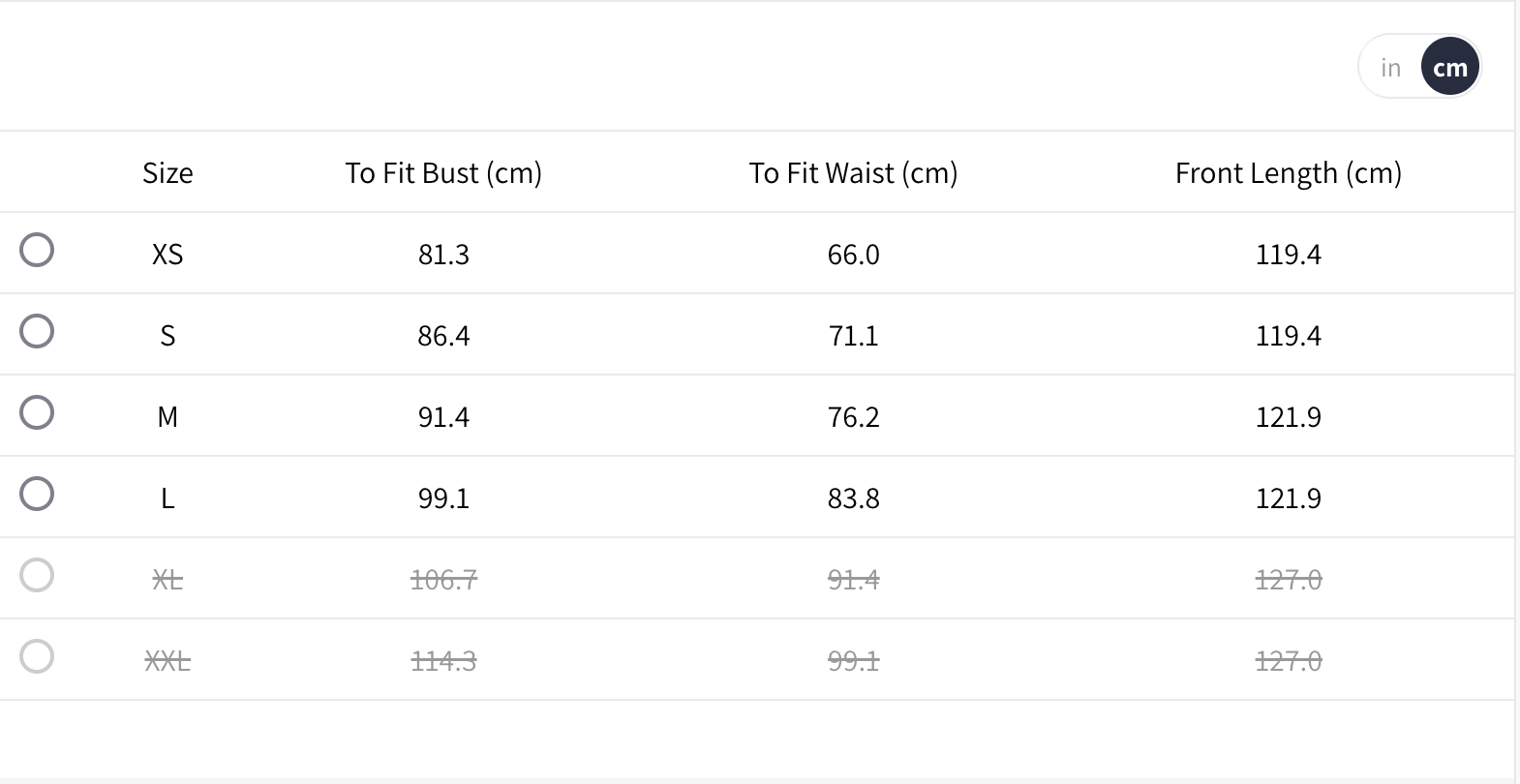Click the disabled XL radio button
The width and height of the screenshot is (1520, 784).
coord(37,575)
